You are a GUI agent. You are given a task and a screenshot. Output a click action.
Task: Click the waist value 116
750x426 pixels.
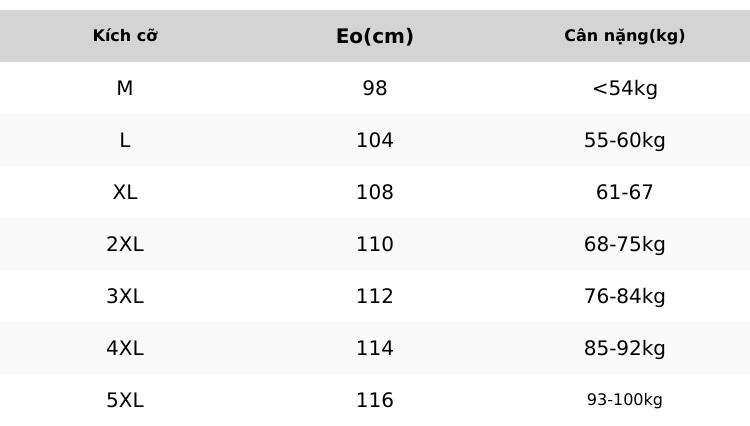coord(375,400)
